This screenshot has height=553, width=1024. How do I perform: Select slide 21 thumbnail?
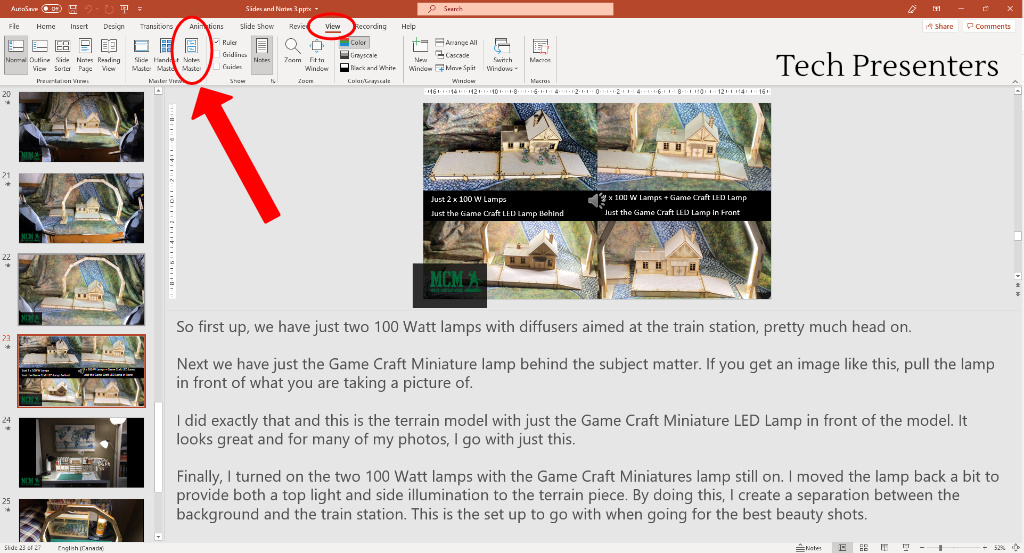tap(81, 208)
